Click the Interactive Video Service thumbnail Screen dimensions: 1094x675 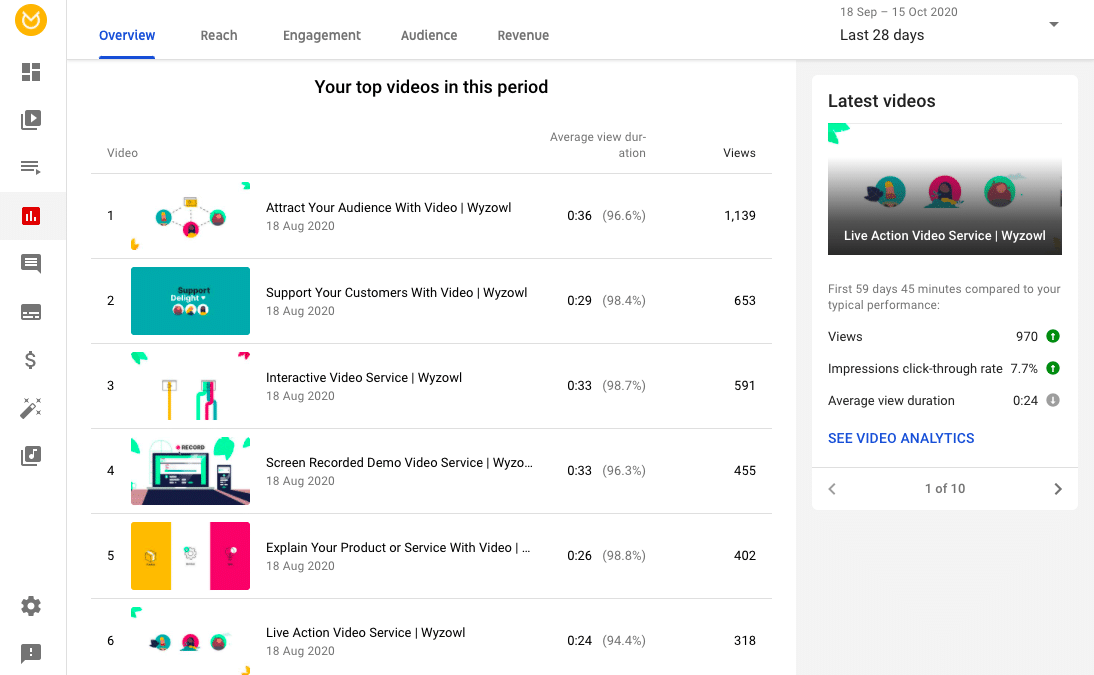click(x=190, y=386)
